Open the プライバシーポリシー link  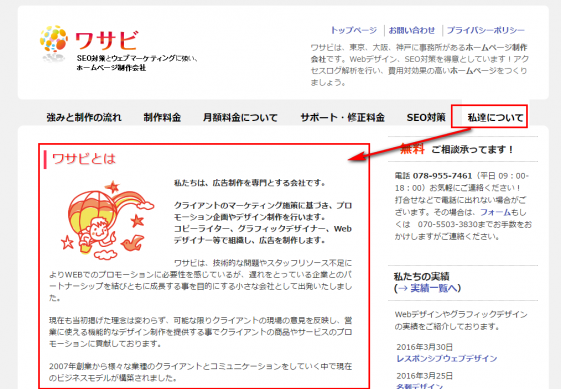(x=486, y=30)
